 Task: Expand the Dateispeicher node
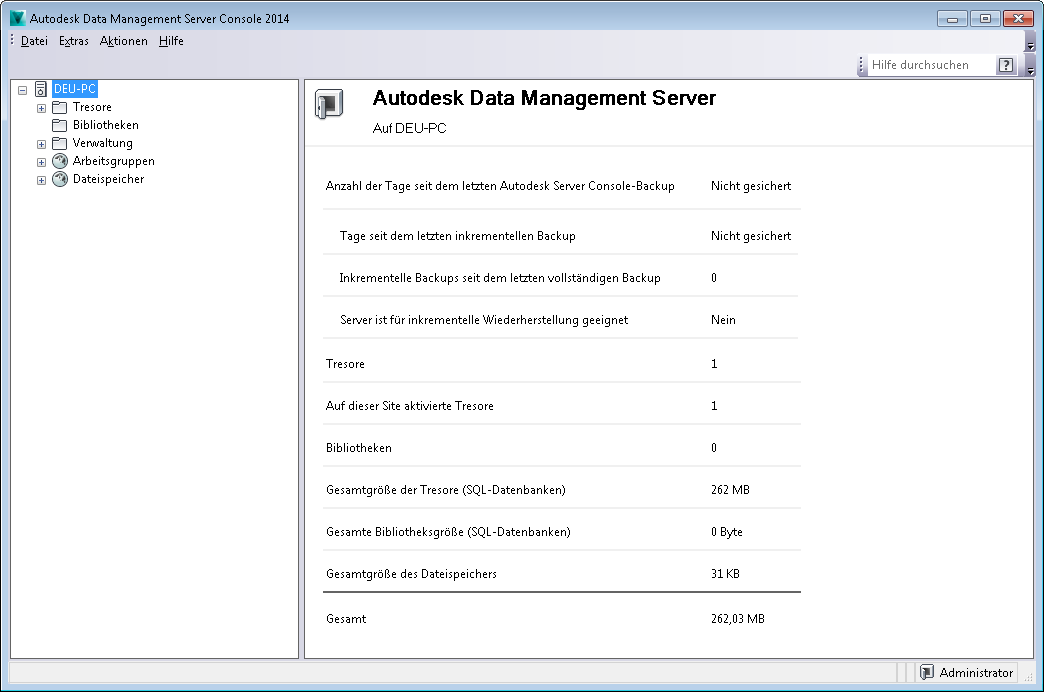[x=41, y=180]
